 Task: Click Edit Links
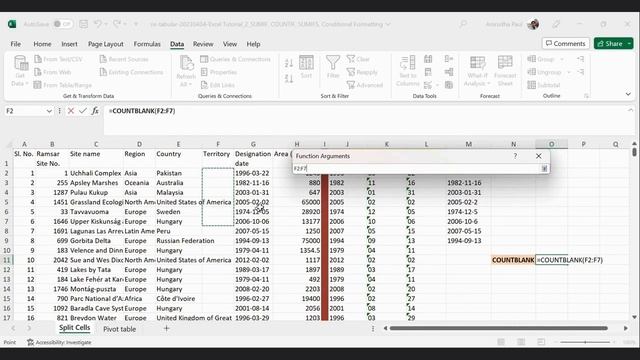(x=218, y=85)
